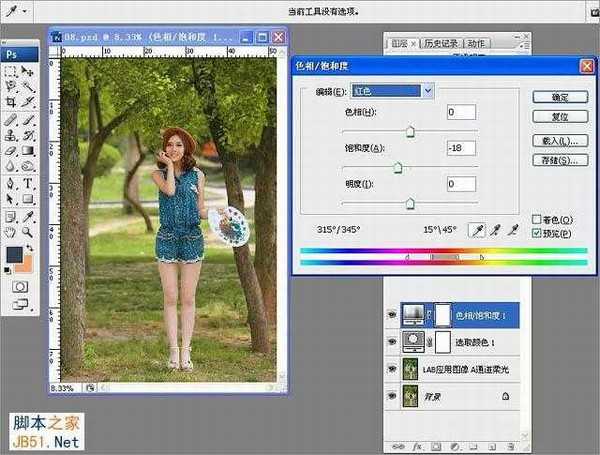Select the Rectangular Marquee tool
This screenshot has height=455, width=600.
11,72
